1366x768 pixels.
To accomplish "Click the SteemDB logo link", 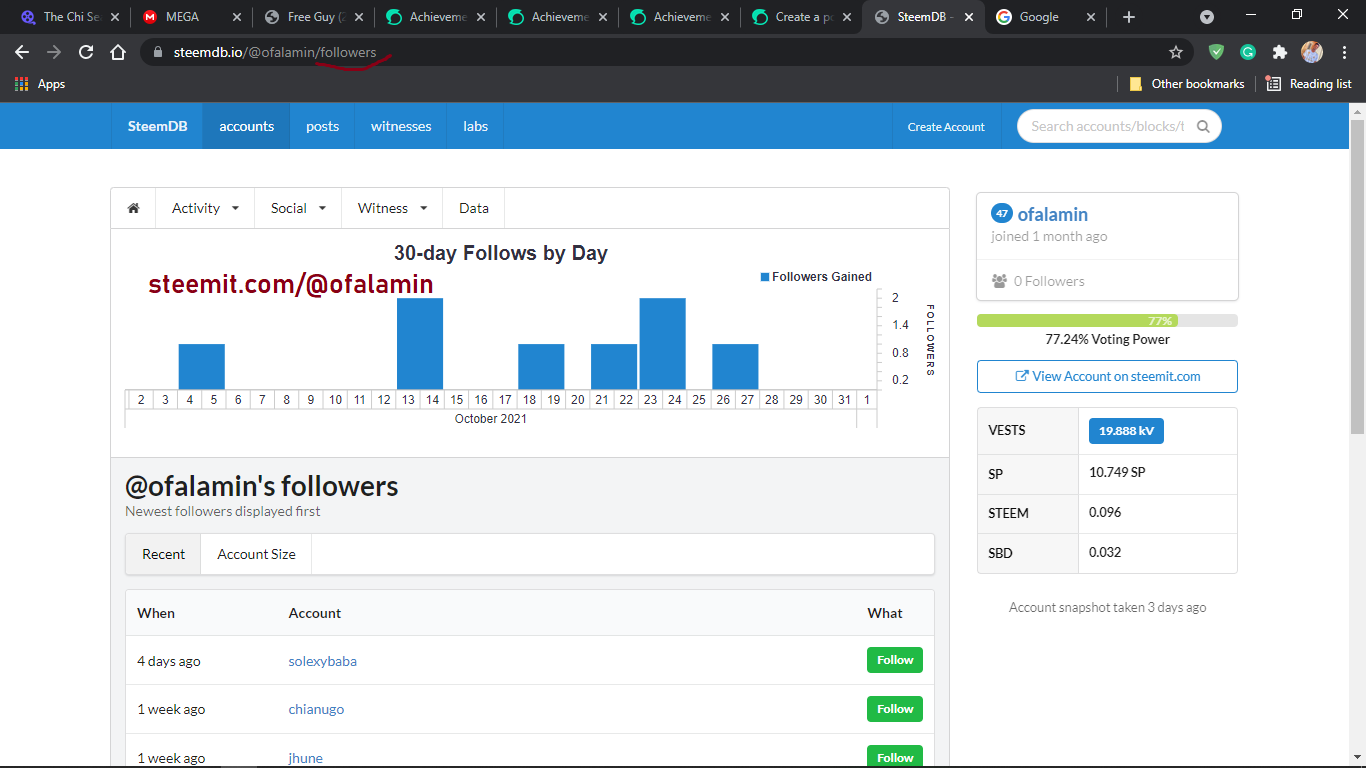I will tap(157, 126).
